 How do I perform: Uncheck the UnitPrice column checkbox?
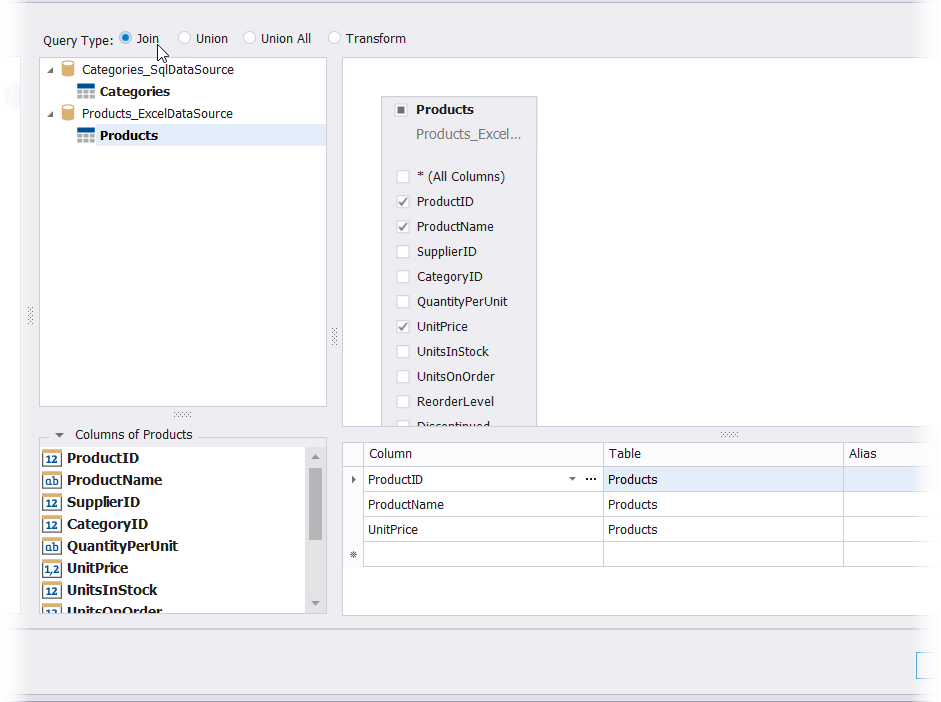(x=403, y=327)
